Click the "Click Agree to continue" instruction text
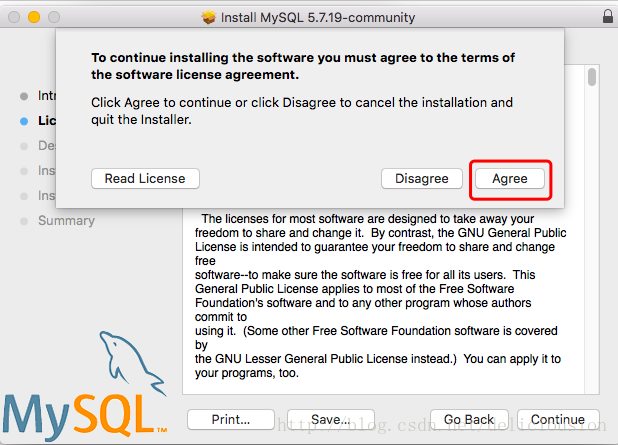Viewport: 618px width, 445px height. coord(302,111)
